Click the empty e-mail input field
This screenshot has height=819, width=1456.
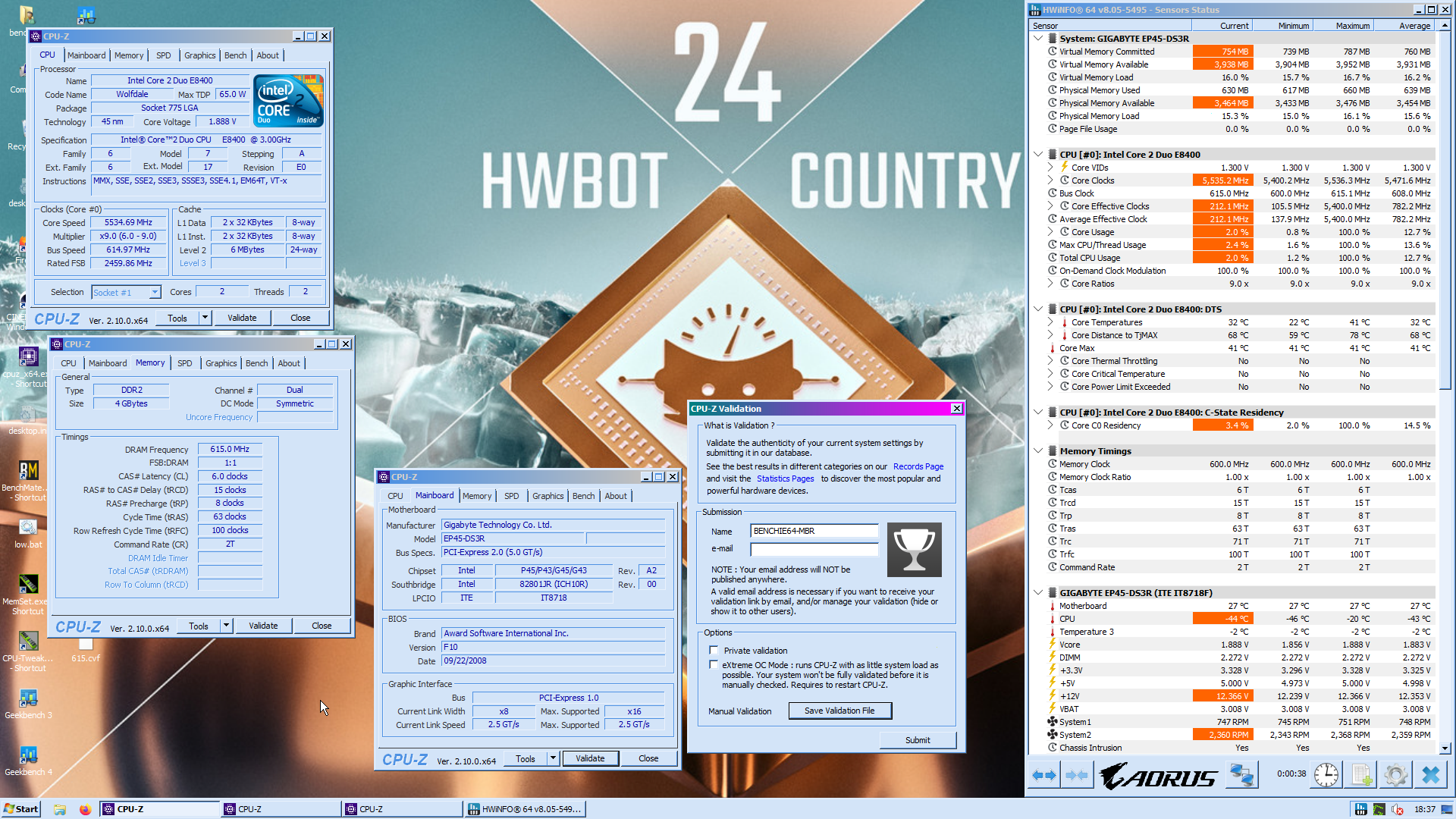[x=814, y=548]
